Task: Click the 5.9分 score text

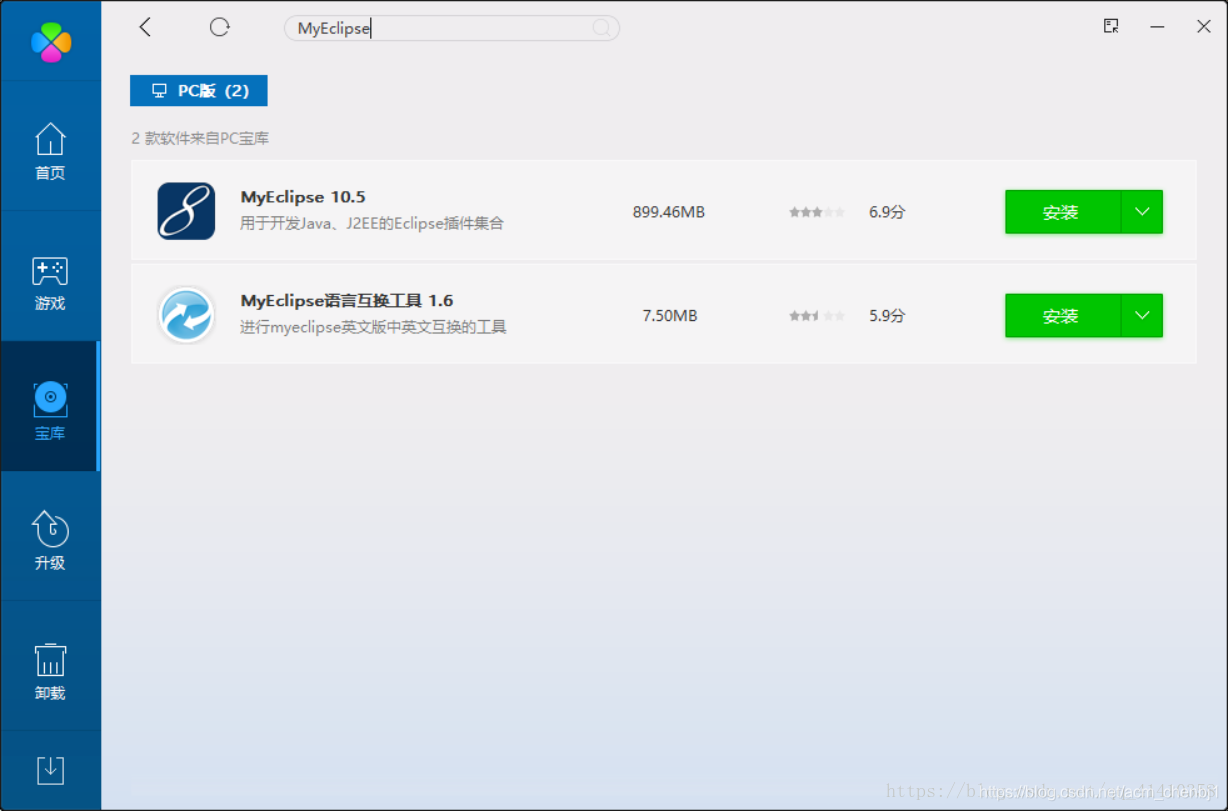Action: point(887,316)
